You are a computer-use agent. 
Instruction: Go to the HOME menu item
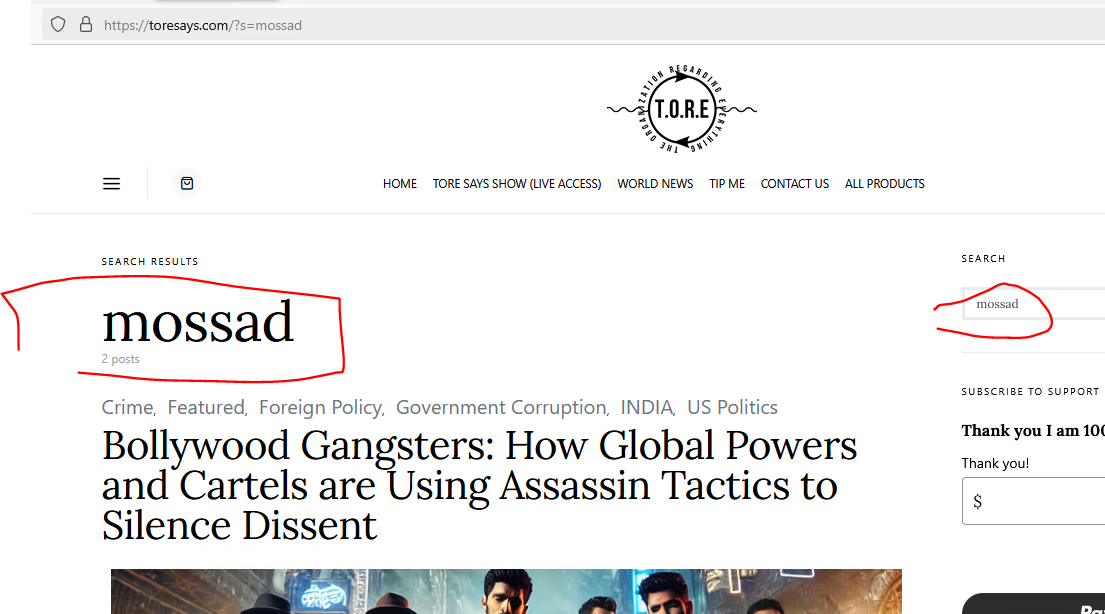pyautogui.click(x=400, y=183)
